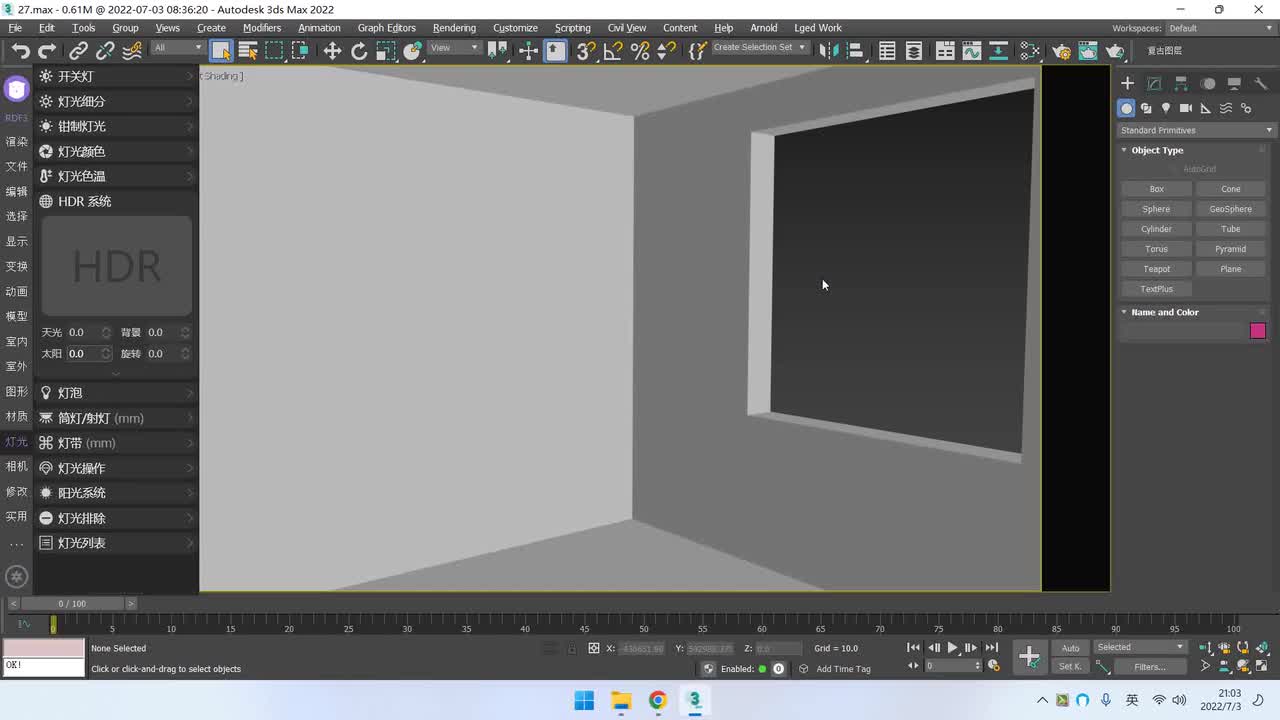Click the Render Production teapot icon
This screenshot has width=1280, height=720.
(1115, 51)
